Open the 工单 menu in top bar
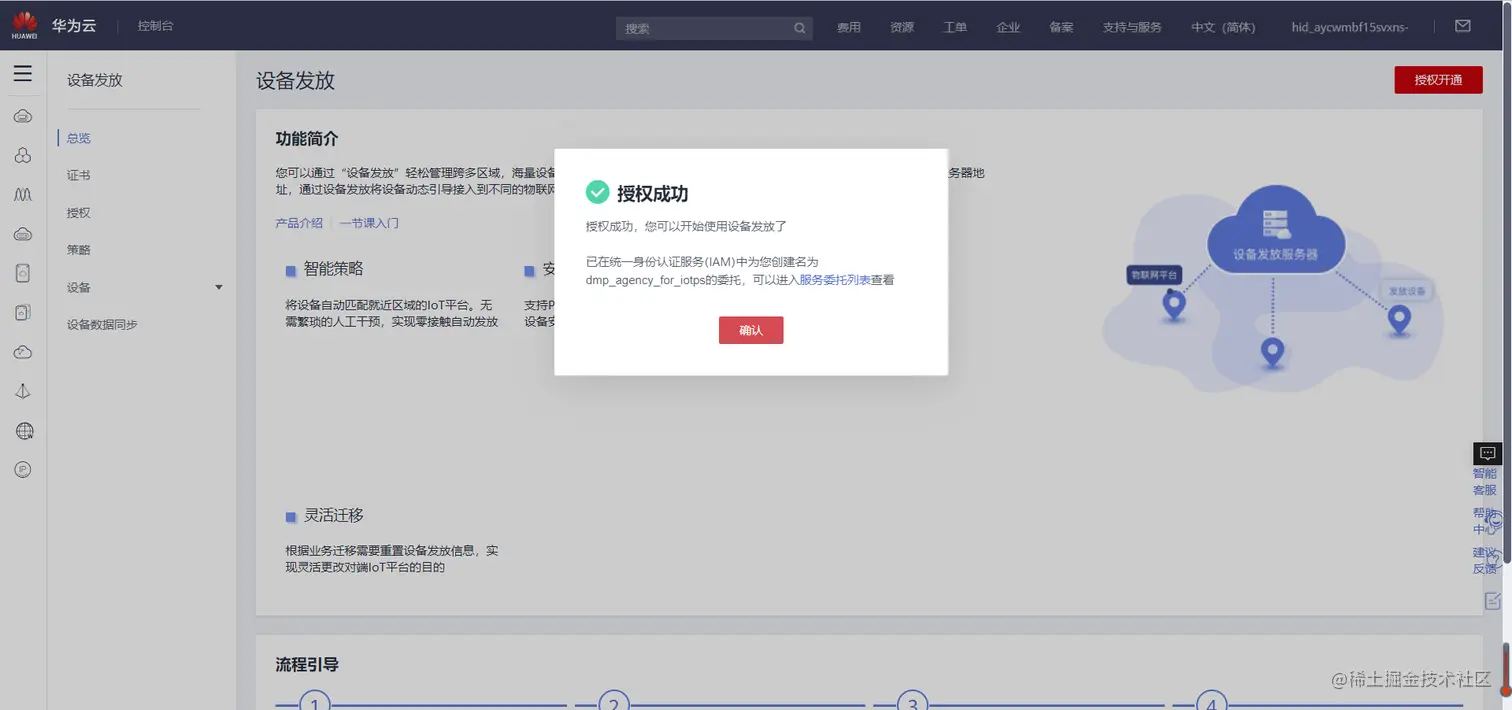 pos(955,27)
